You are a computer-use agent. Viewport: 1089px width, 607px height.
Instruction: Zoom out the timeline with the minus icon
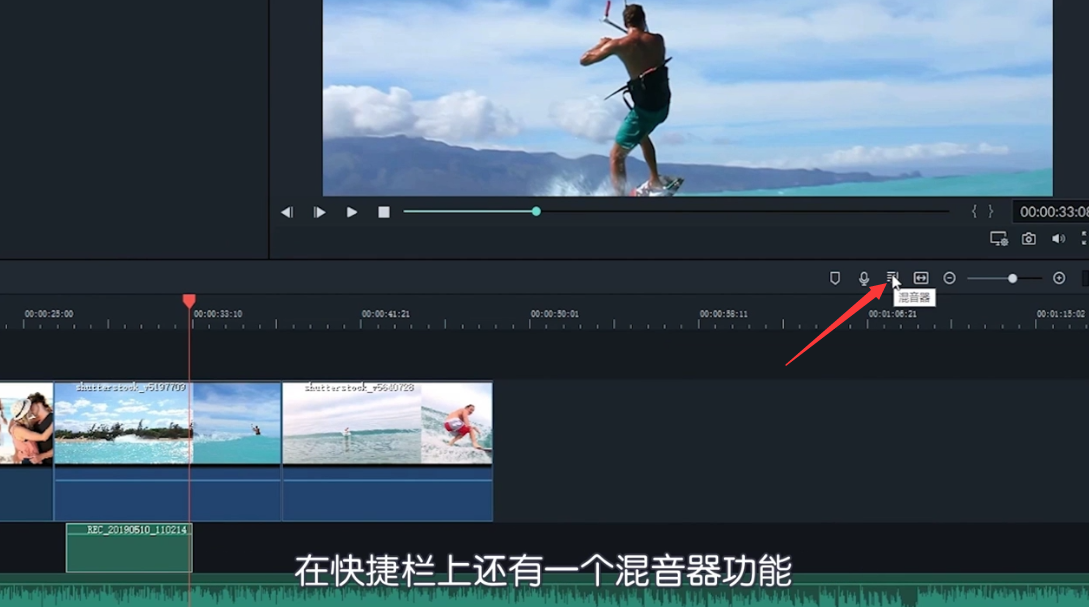(x=949, y=278)
